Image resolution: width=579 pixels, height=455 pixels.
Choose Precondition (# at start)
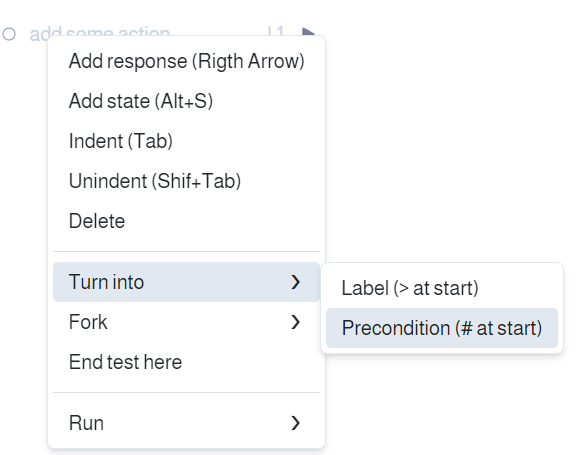click(442, 328)
